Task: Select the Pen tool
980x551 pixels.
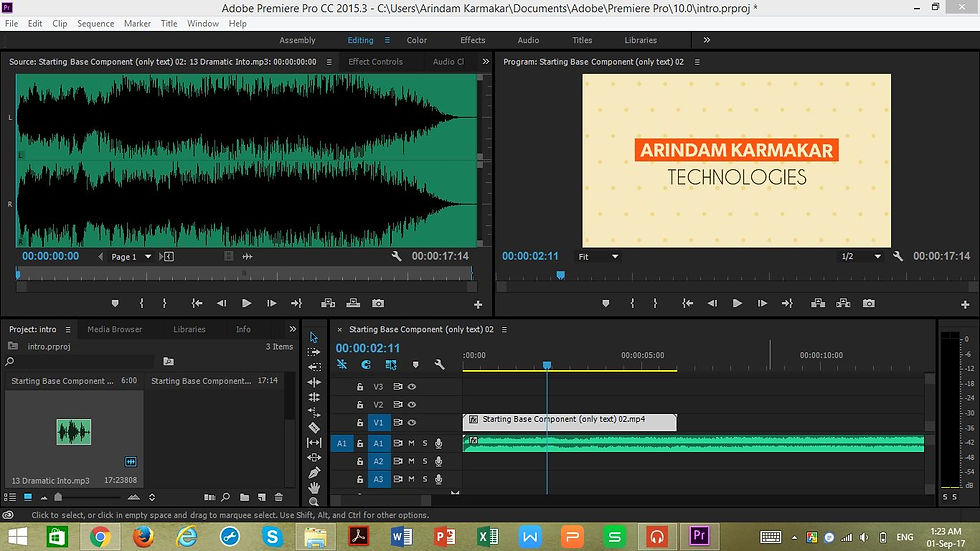Action: click(314, 472)
